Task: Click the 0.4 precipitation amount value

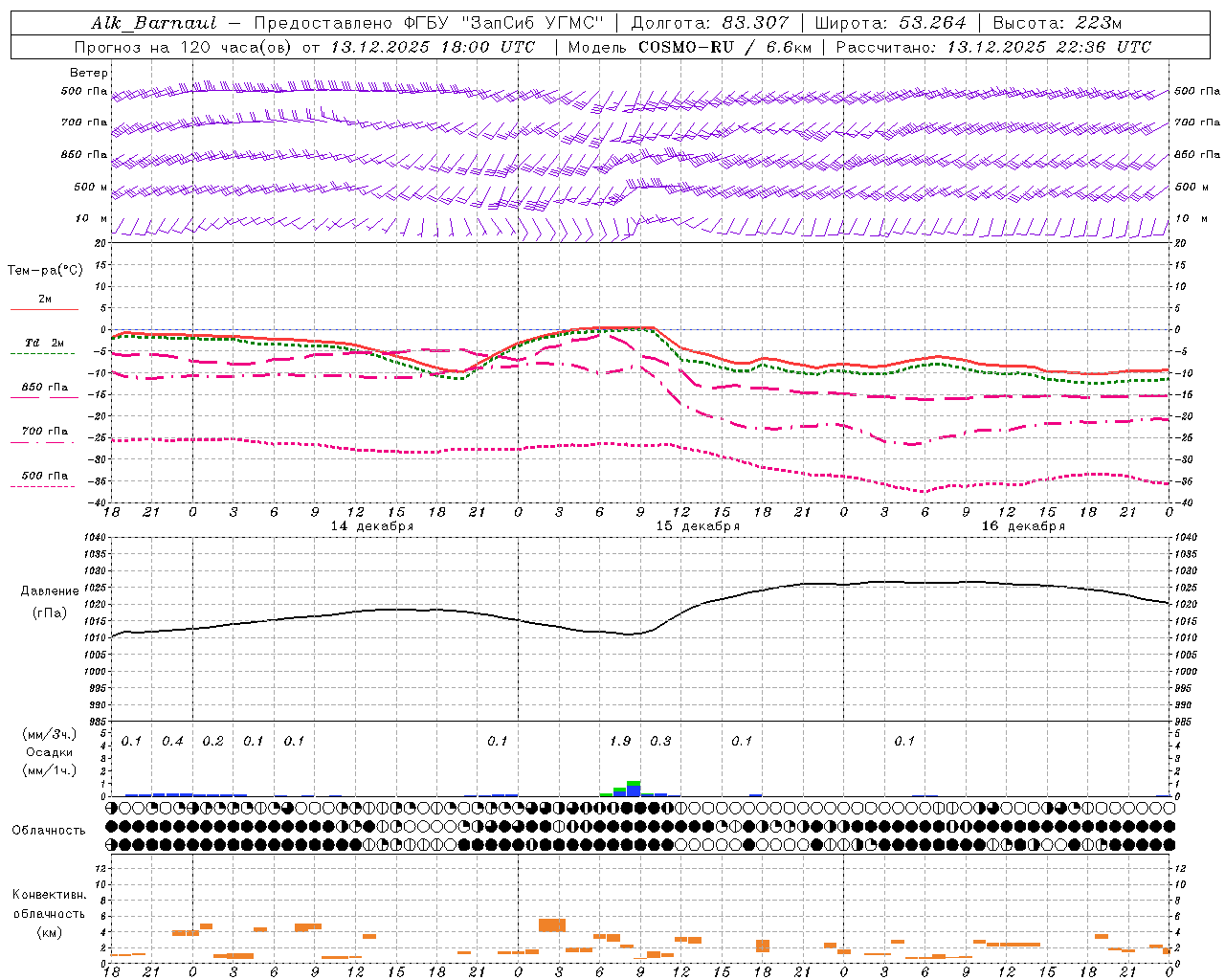Action: [172, 741]
